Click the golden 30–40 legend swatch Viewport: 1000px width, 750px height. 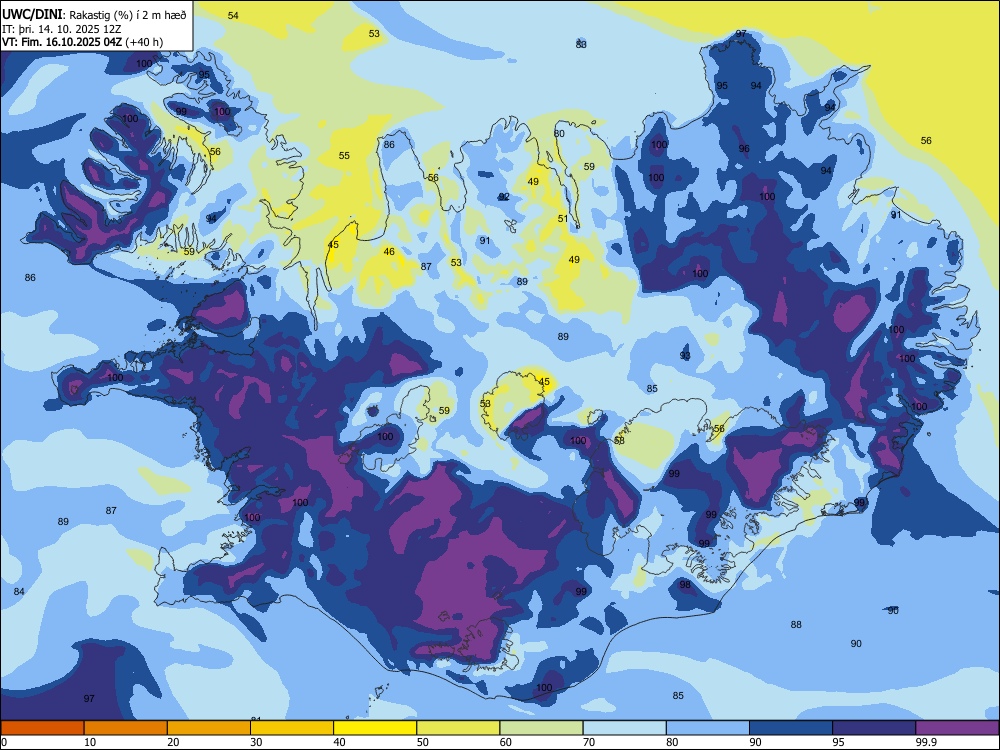[x=292, y=728]
